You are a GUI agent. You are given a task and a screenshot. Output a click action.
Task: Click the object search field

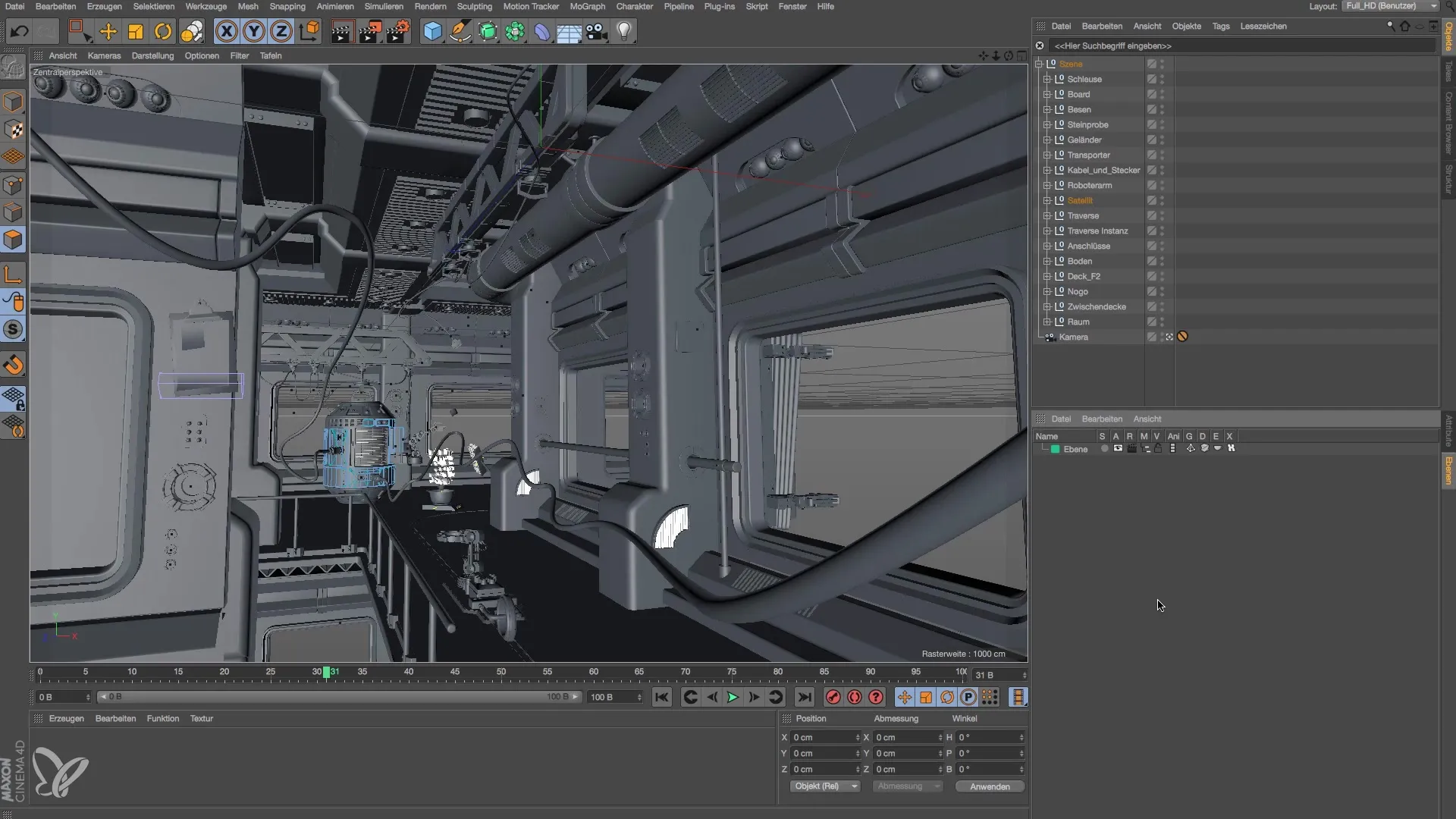click(1241, 45)
